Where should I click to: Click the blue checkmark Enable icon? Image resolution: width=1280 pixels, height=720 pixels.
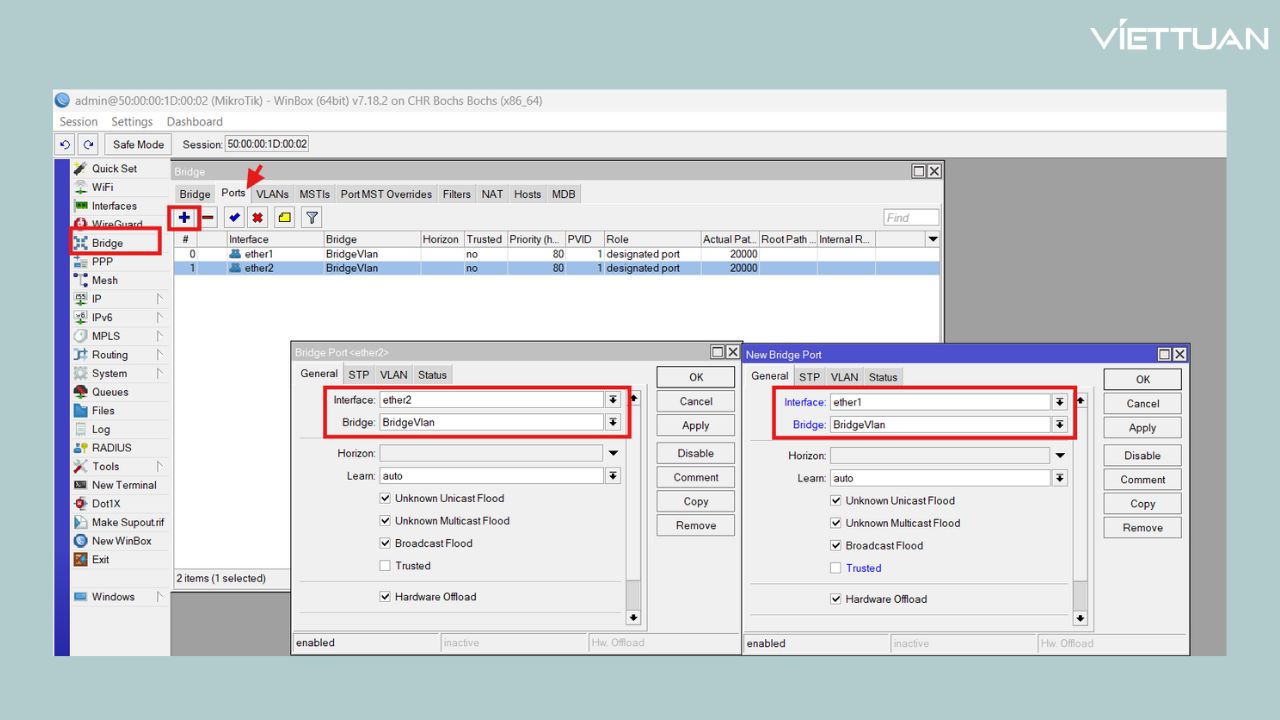(x=234, y=217)
